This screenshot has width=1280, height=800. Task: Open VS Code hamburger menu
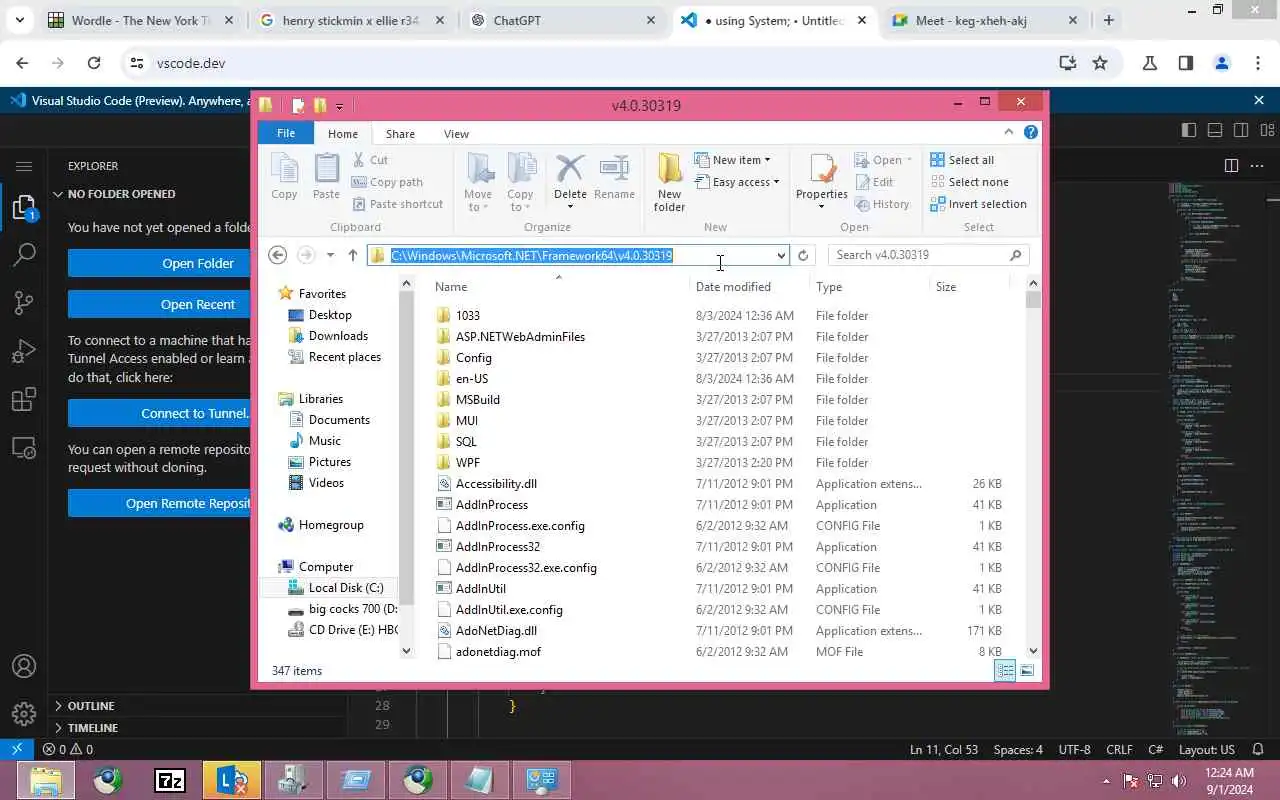click(24, 166)
